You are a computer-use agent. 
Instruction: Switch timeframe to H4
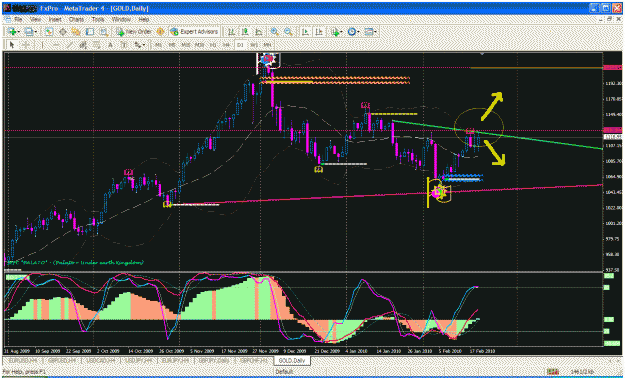(x=226, y=45)
